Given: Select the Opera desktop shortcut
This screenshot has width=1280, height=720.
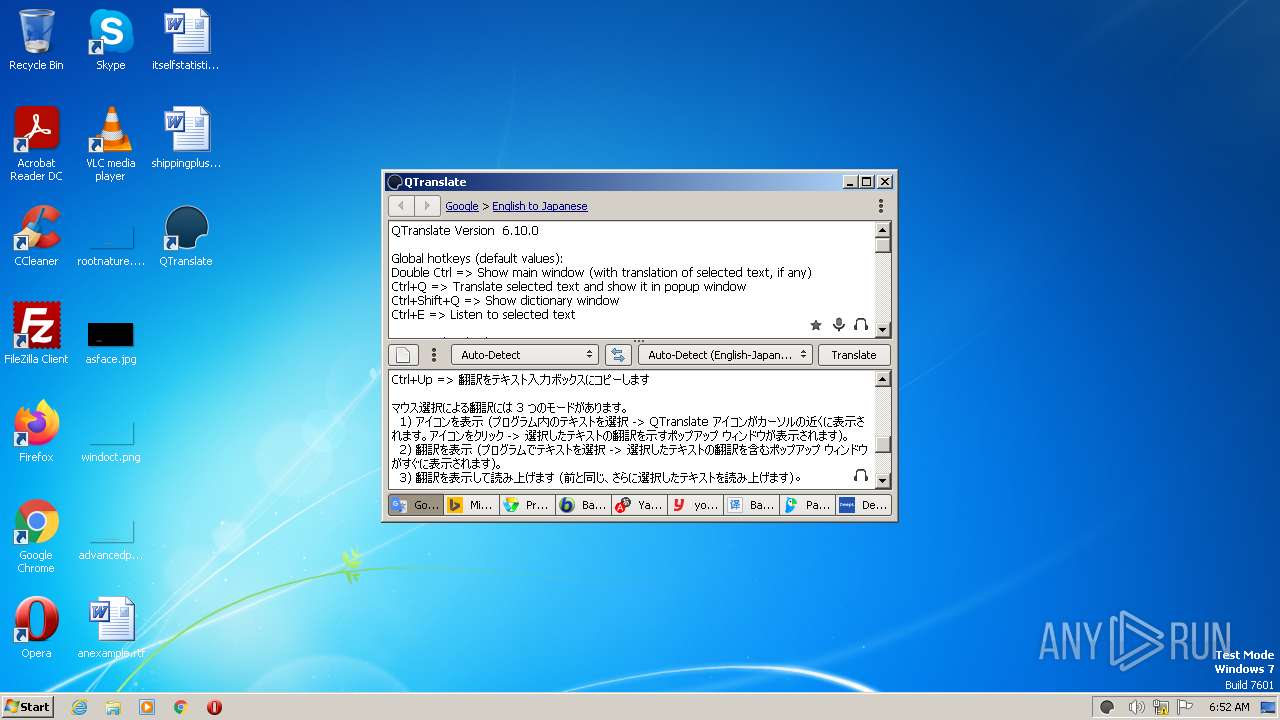Looking at the screenshot, I should pos(36,627).
